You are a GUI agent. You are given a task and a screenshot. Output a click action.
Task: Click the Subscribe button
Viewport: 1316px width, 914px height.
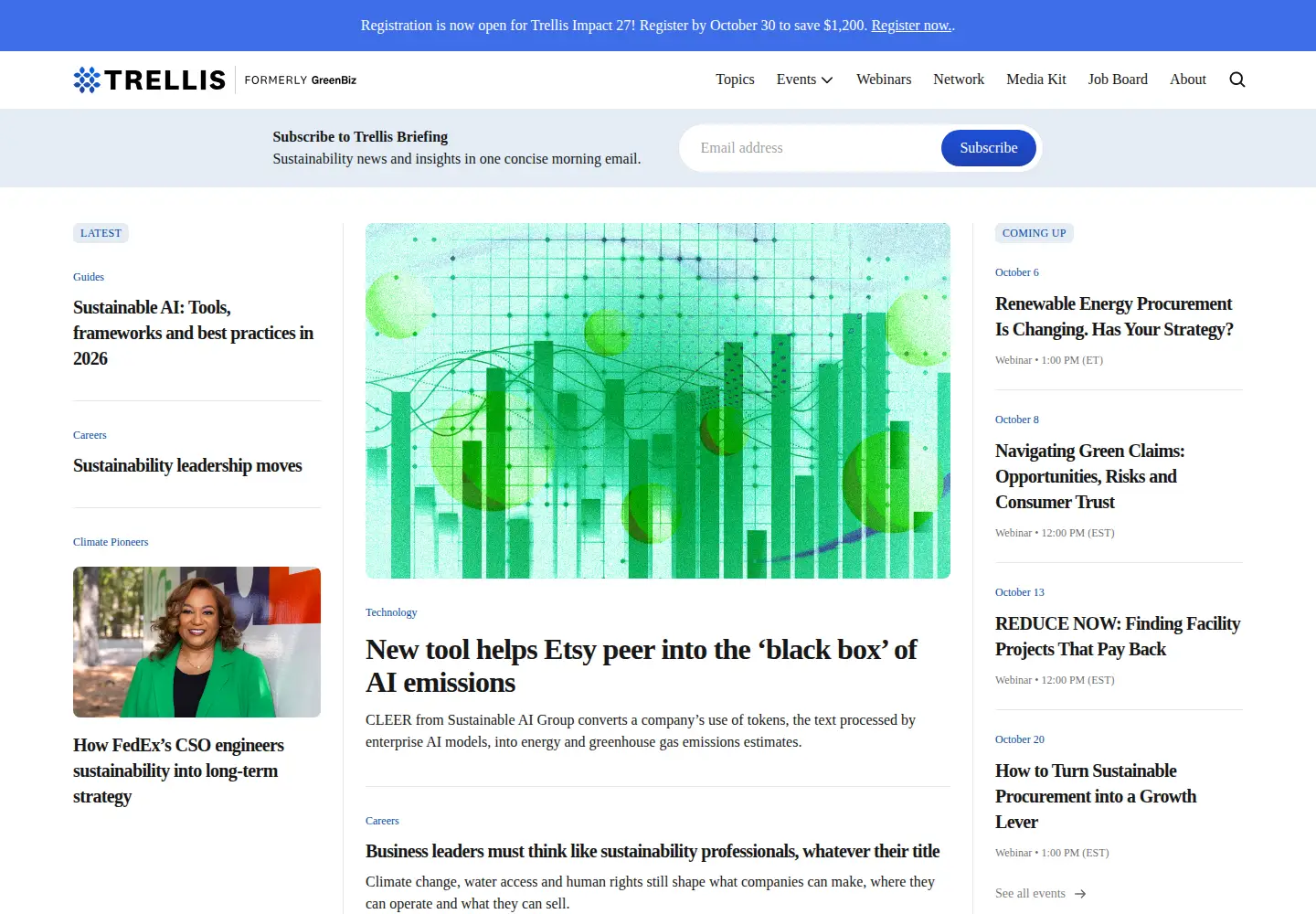[x=989, y=148]
